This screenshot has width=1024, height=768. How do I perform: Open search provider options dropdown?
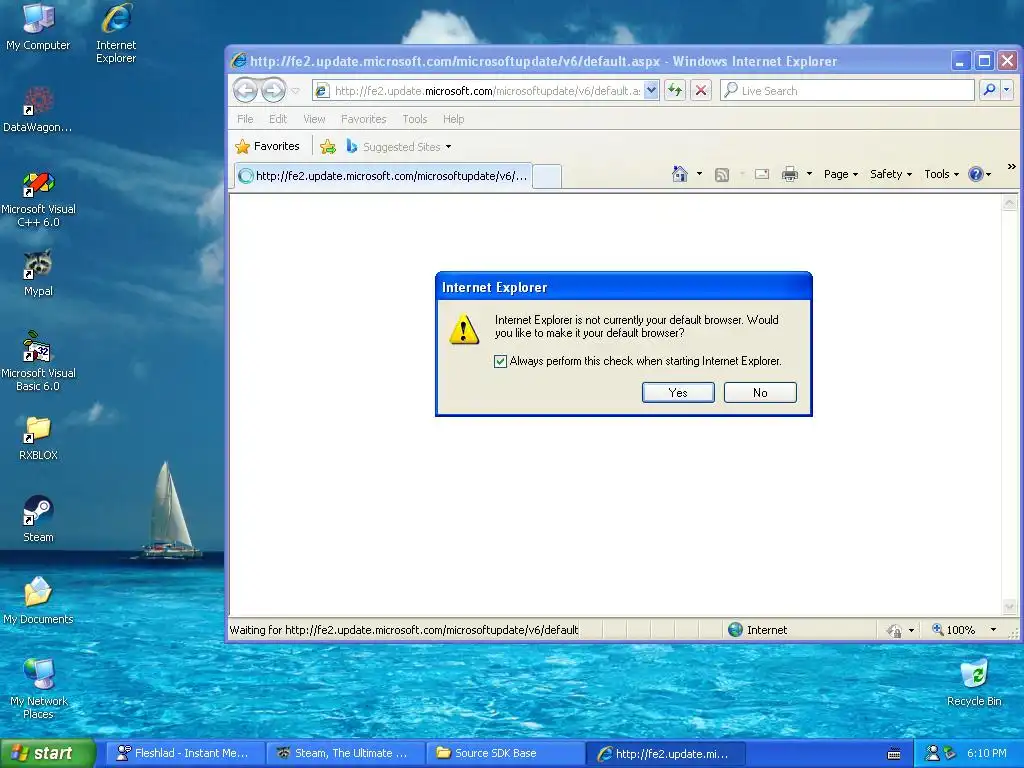(x=1006, y=90)
